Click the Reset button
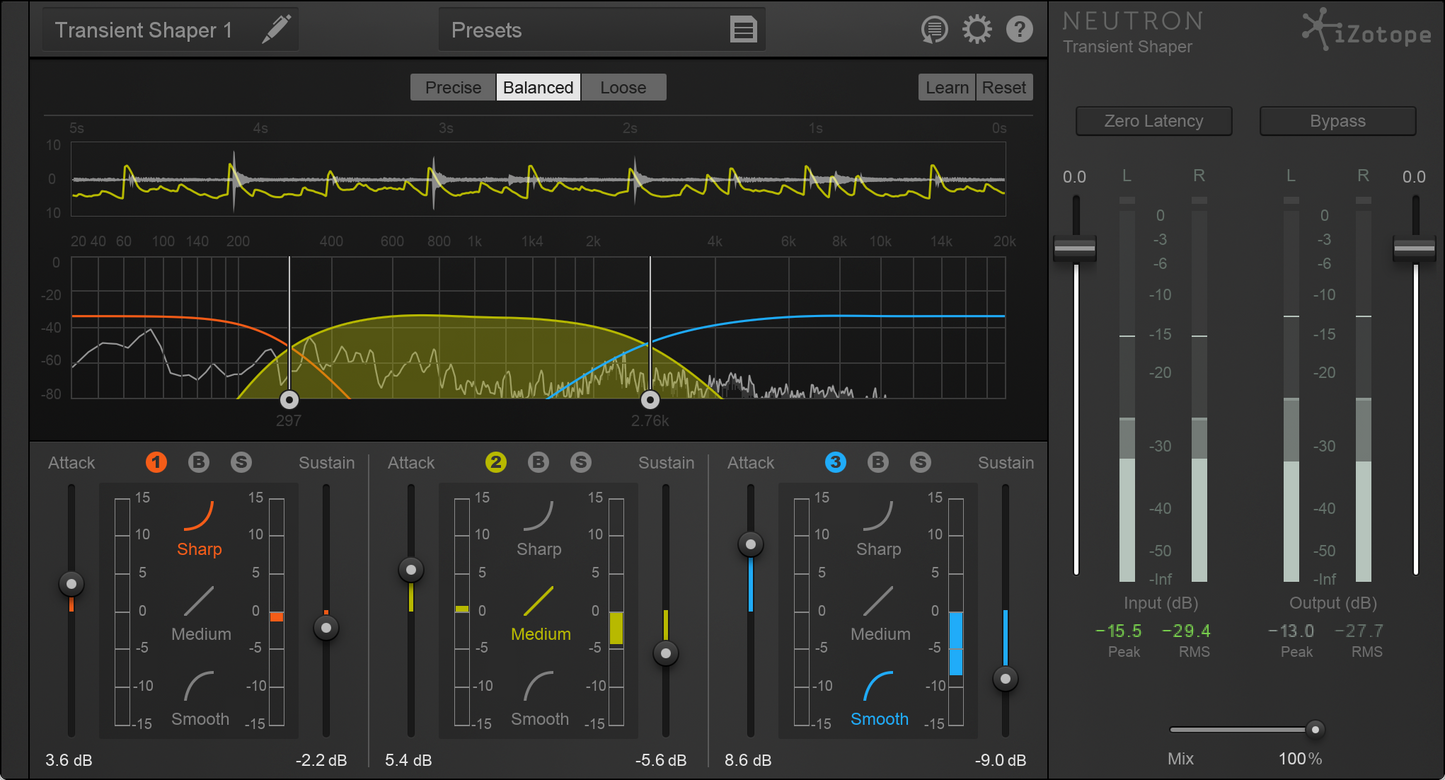Screen dimensions: 1445x780 pos(1003,88)
